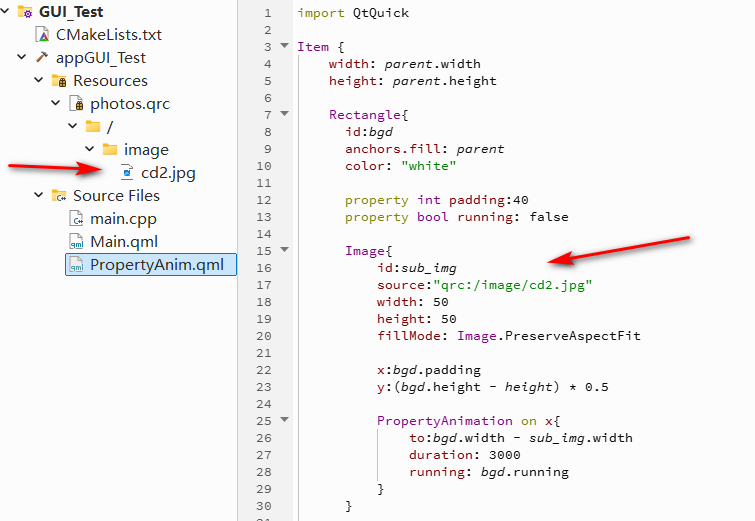The width and height of the screenshot is (755, 521).
Task: Click the "white" color string
Action: [x=429, y=166]
